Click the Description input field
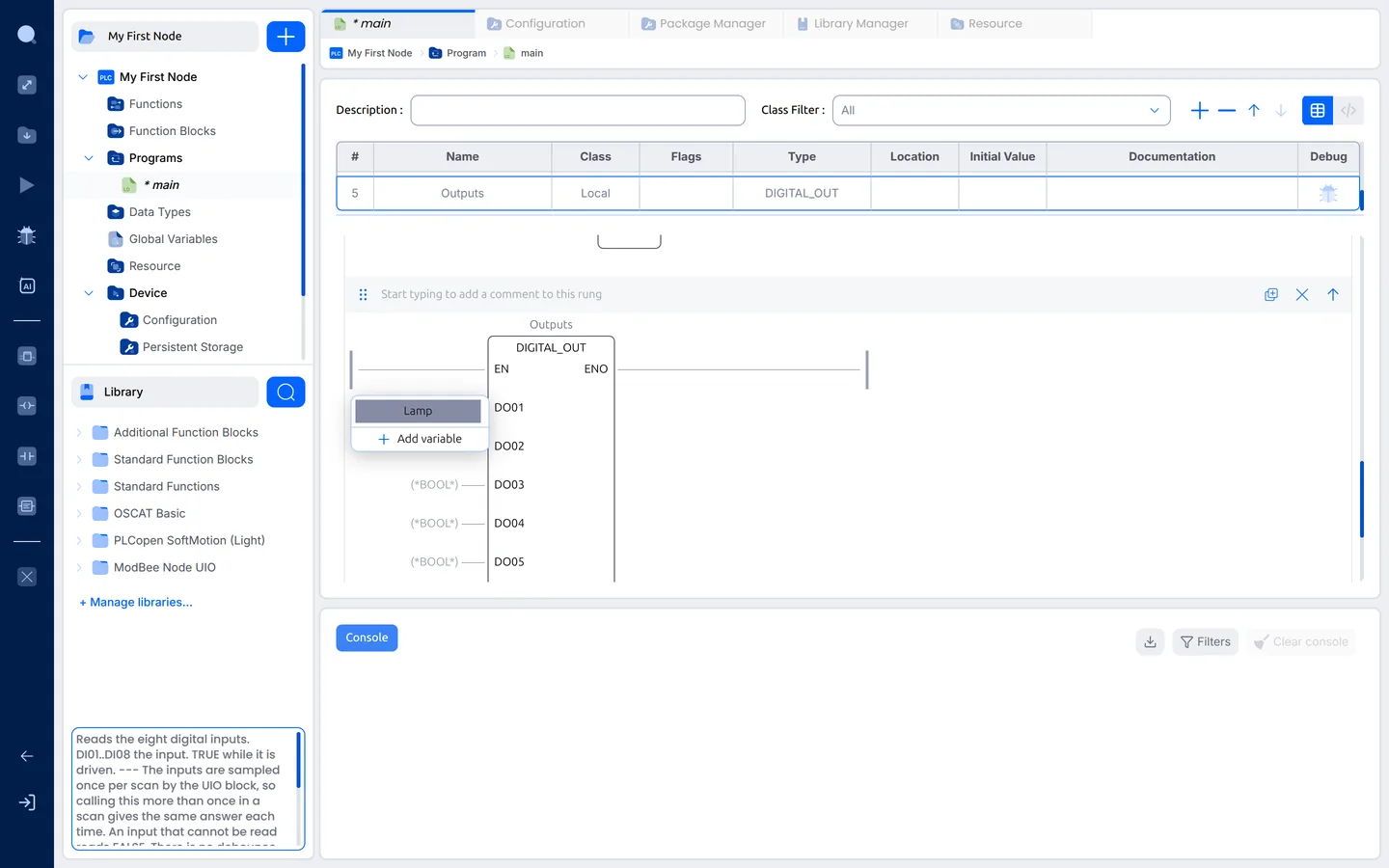The height and width of the screenshot is (868, 1389). [578, 111]
